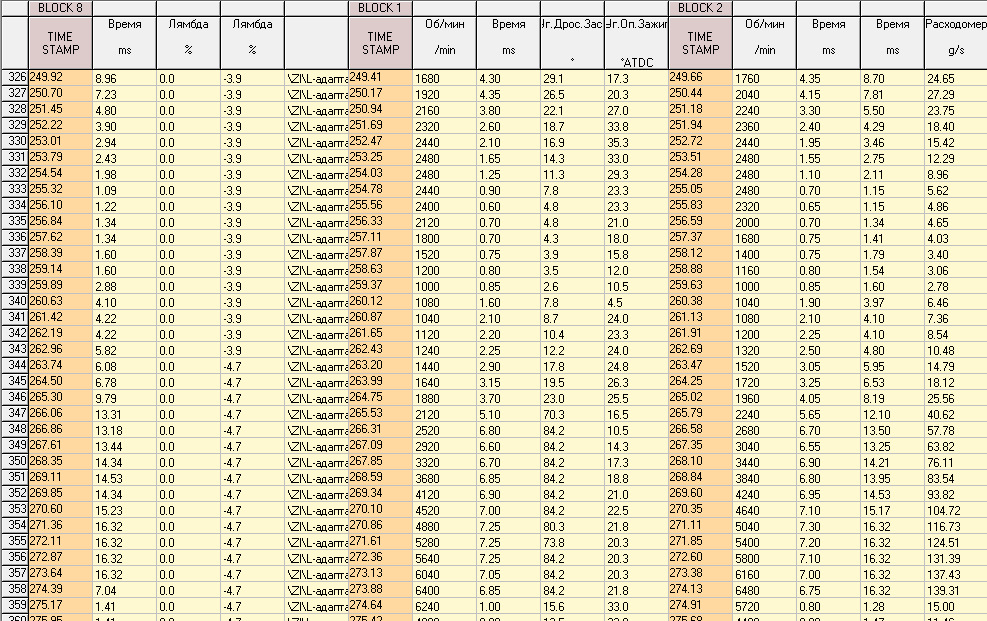Viewport: 987px width, 621px height.
Task: Select throttle angle '73.8' in row 355
Action: [x=572, y=542]
